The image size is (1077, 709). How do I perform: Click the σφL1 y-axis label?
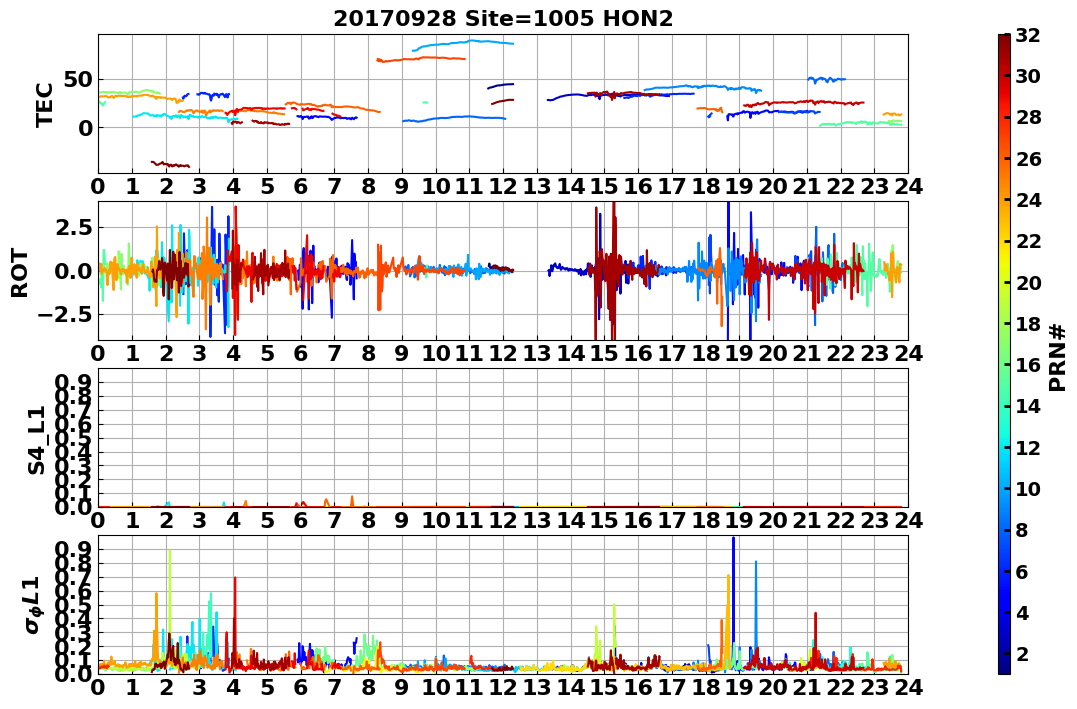click(34, 605)
